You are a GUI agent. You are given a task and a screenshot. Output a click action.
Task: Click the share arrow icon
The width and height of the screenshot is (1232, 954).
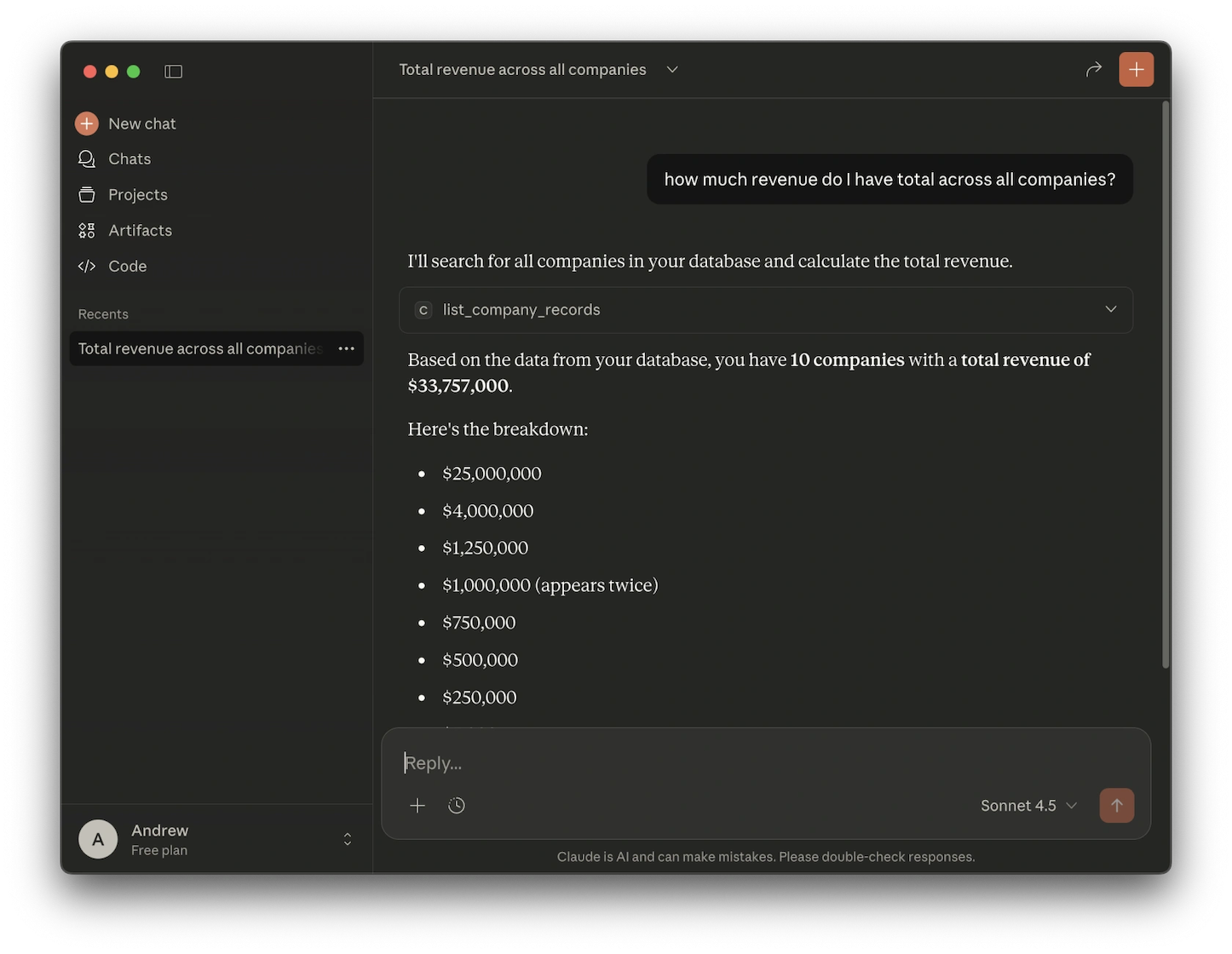[x=1094, y=70]
